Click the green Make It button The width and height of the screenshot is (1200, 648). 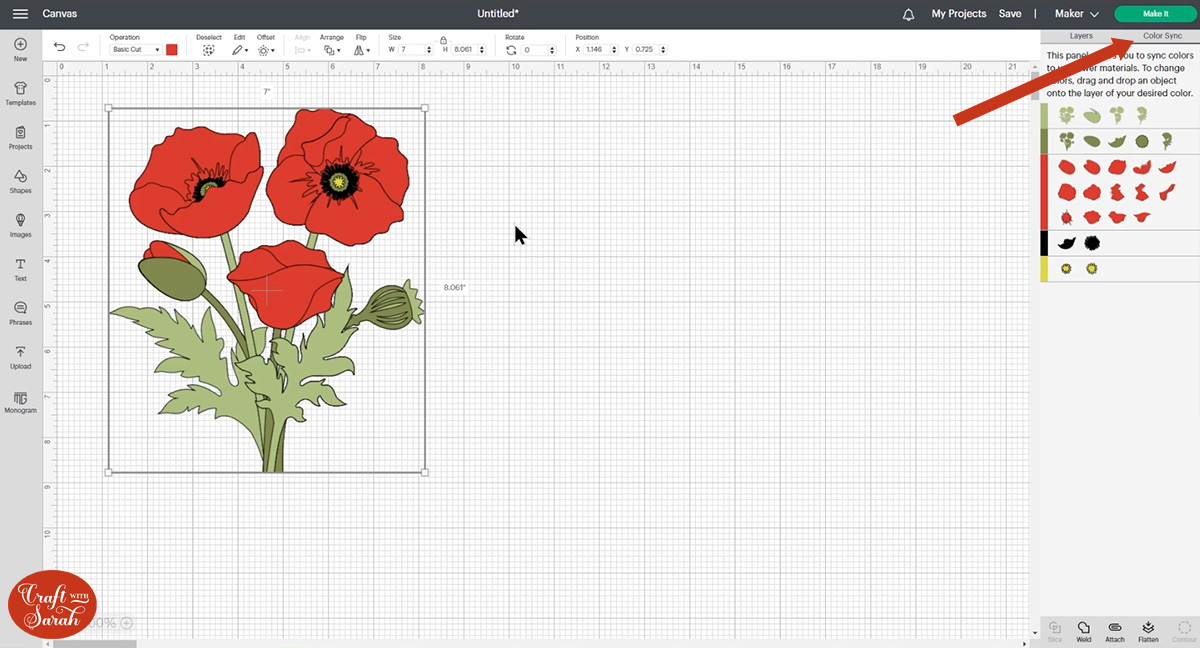[1155, 14]
